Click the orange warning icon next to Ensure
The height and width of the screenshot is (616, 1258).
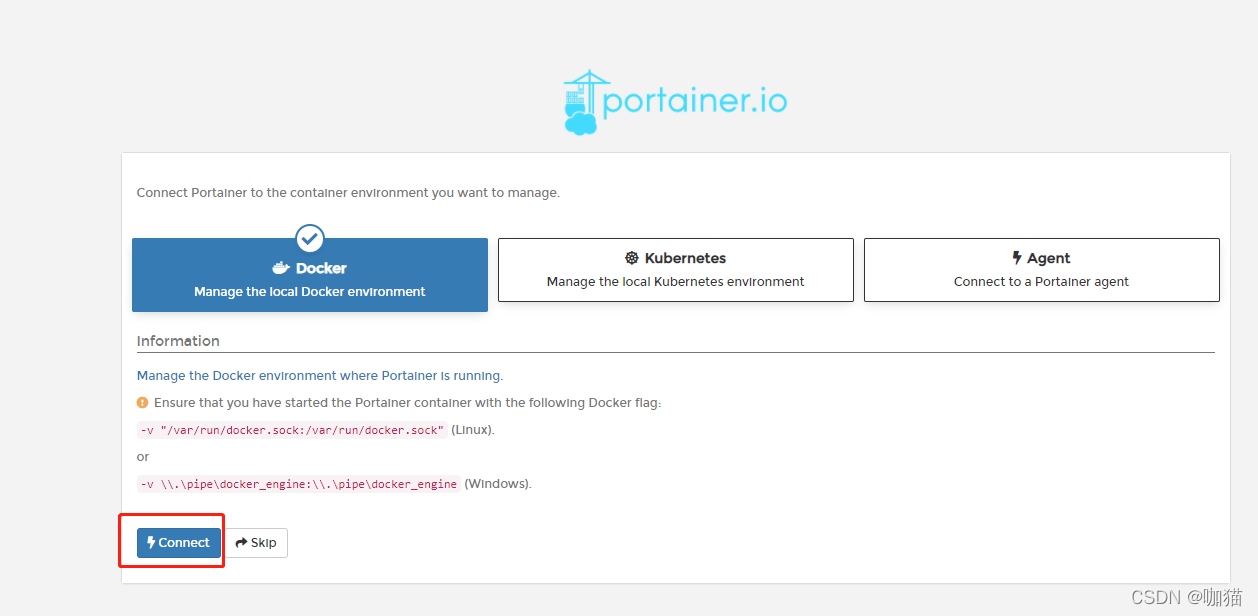[142, 403]
